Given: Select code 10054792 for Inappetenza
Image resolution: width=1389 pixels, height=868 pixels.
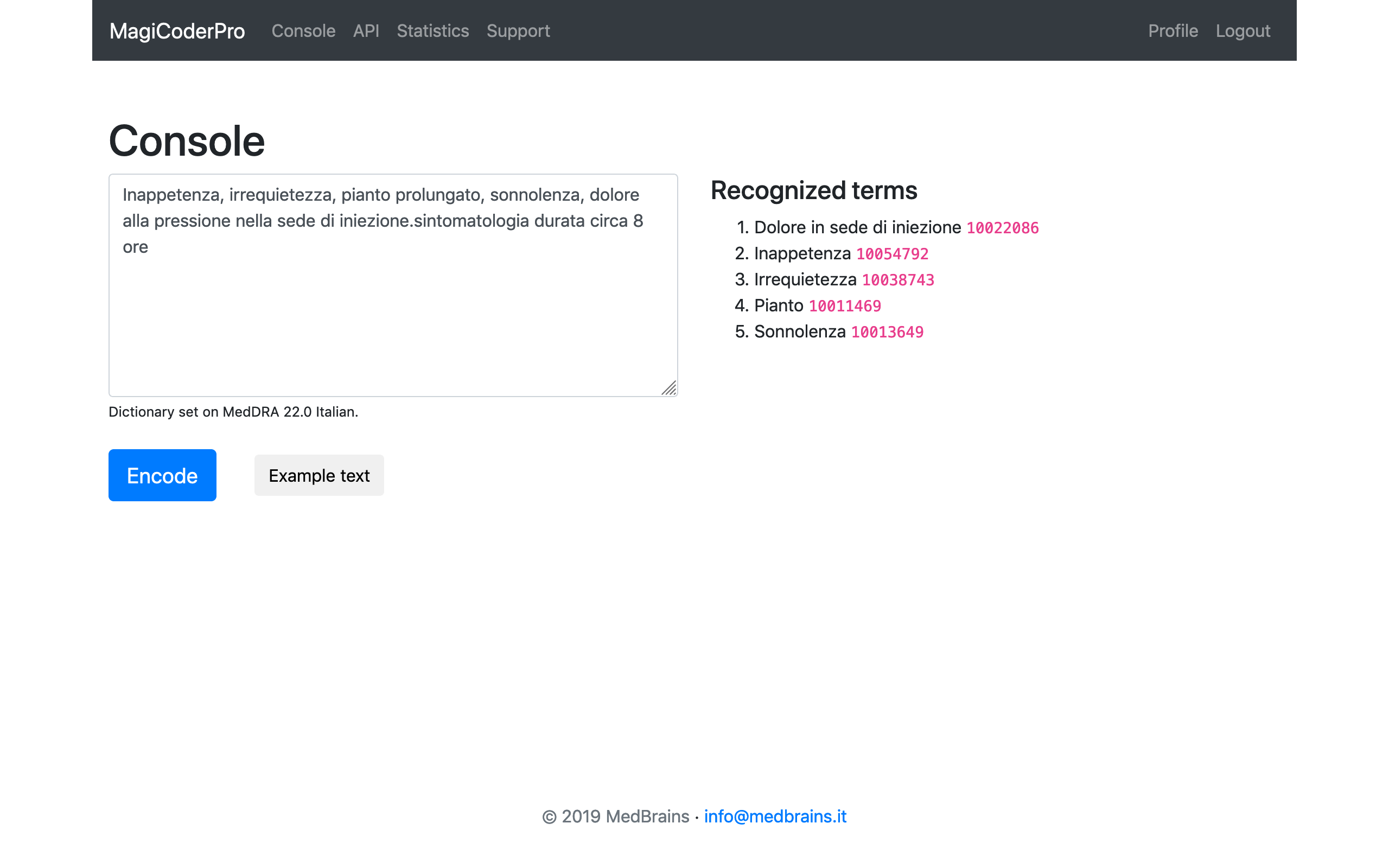Looking at the screenshot, I should coord(892,254).
